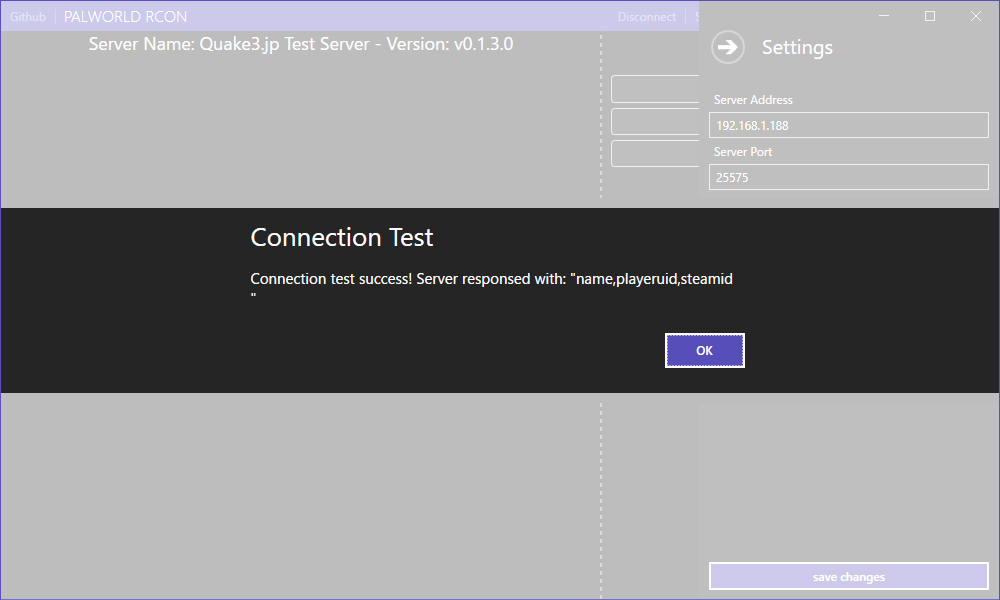This screenshot has height=600, width=1000.
Task: Click the Server Address input field
Action: pyautogui.click(x=849, y=125)
